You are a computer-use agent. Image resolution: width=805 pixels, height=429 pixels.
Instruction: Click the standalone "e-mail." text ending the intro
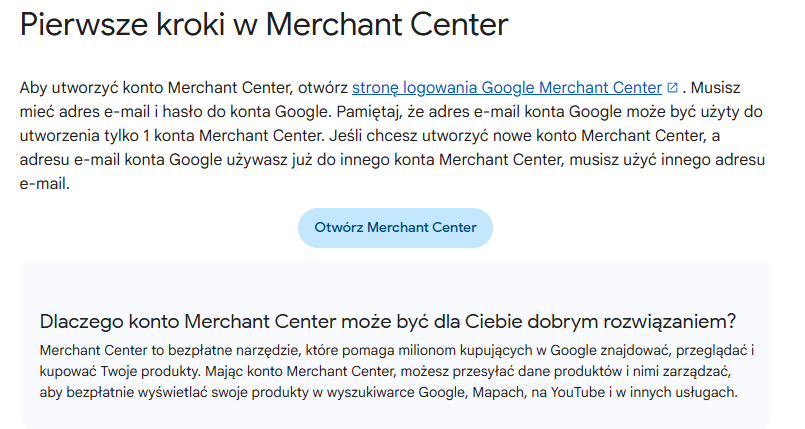pos(45,184)
